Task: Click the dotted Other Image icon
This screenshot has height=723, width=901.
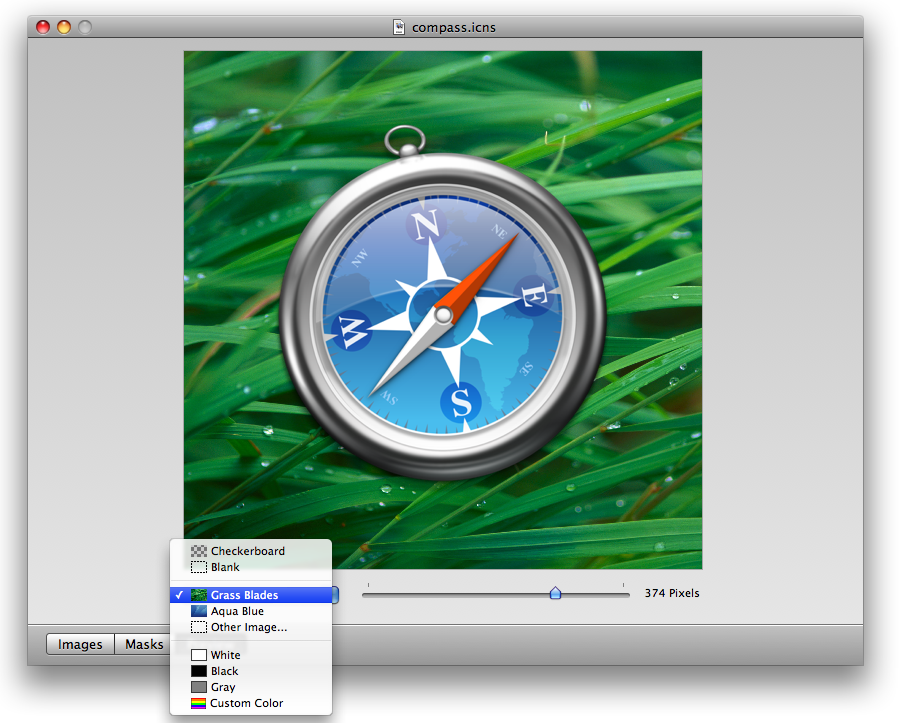Action: tap(199, 627)
